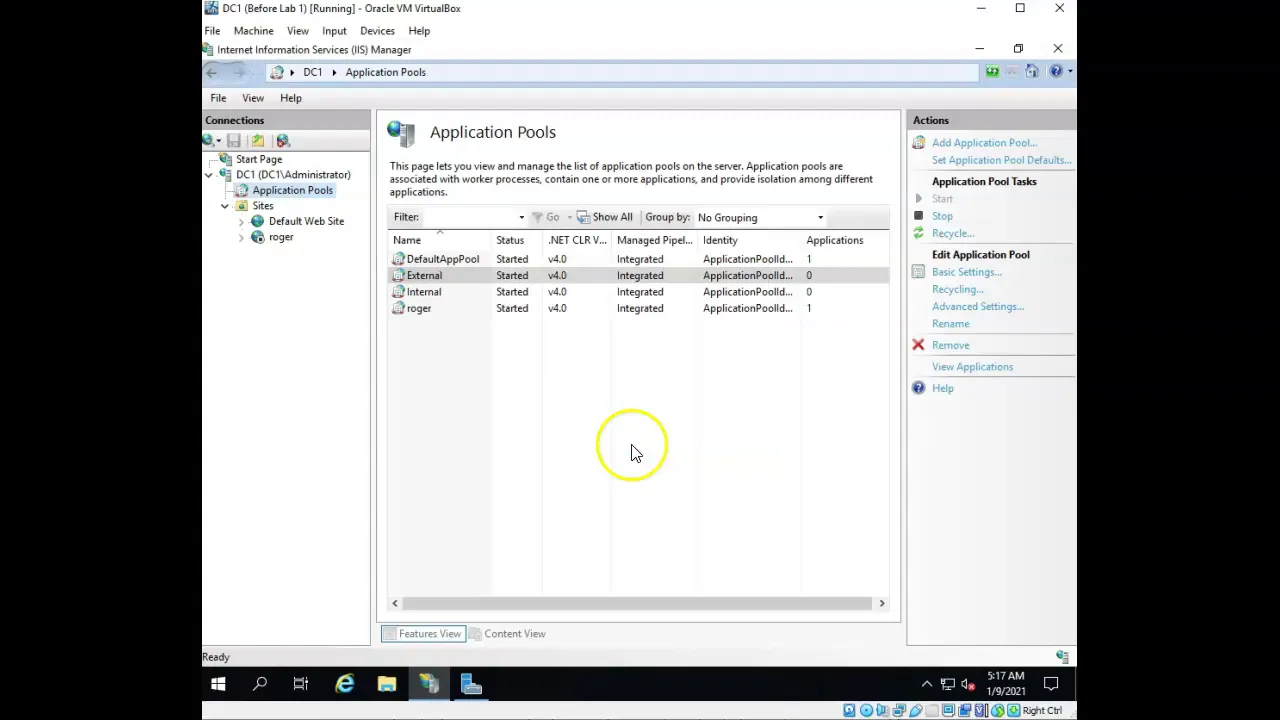Open Set Application Pool Defaults
The height and width of the screenshot is (720, 1280).
pyautogui.click(x=1001, y=160)
